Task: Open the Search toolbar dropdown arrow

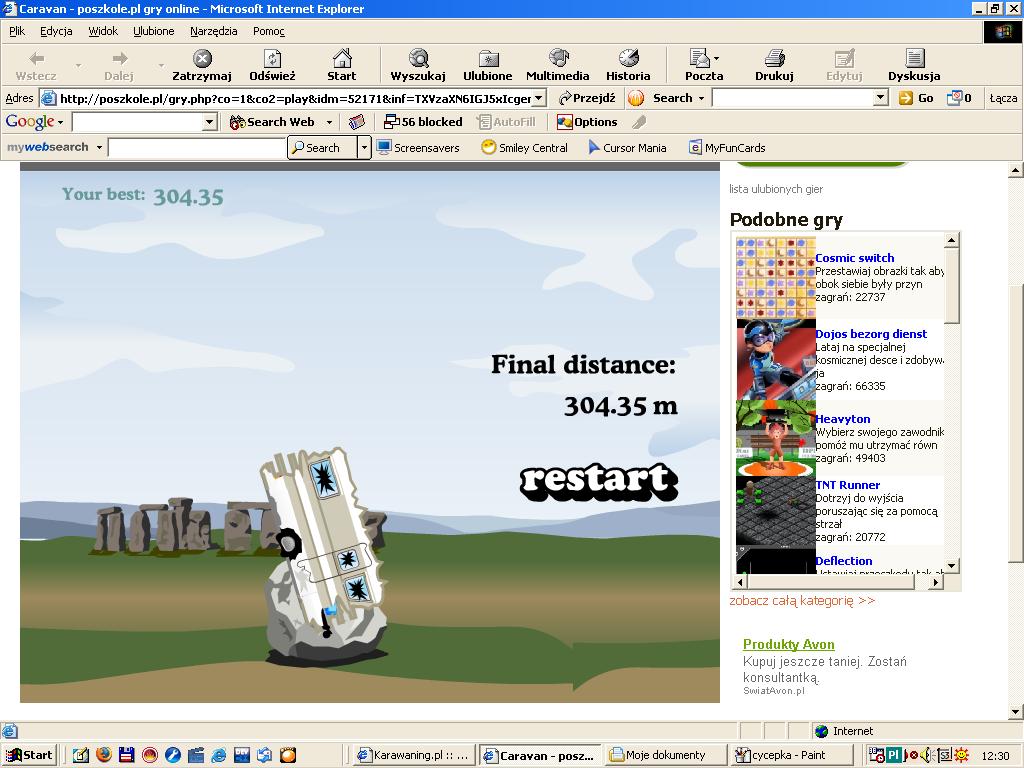Action: (702, 98)
